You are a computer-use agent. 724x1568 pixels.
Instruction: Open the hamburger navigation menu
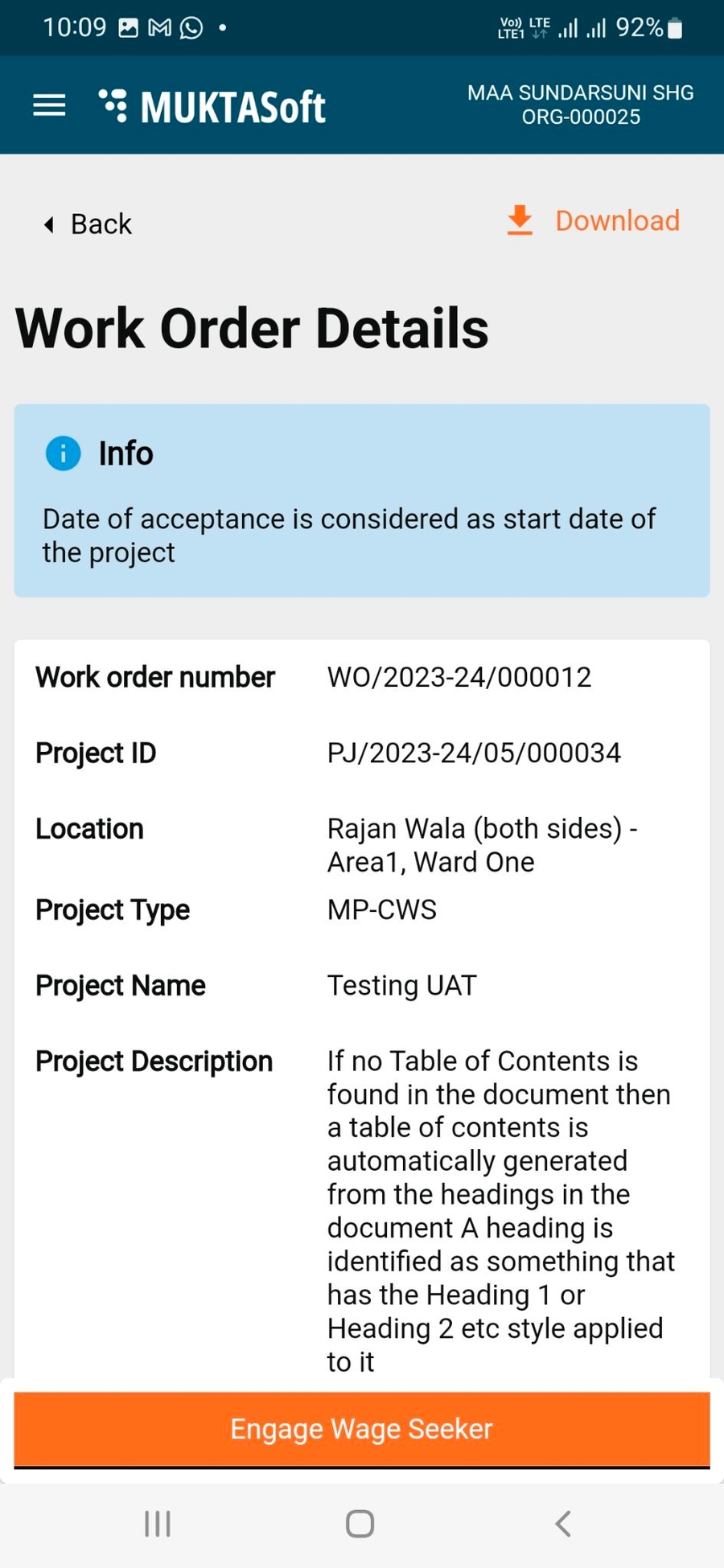(49, 105)
